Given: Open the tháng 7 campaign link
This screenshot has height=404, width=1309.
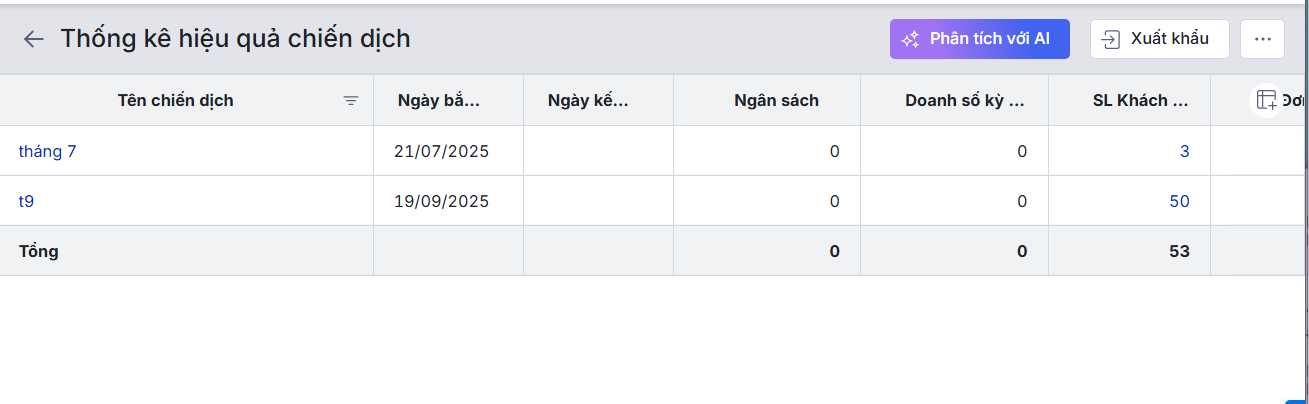Looking at the screenshot, I should [x=47, y=151].
